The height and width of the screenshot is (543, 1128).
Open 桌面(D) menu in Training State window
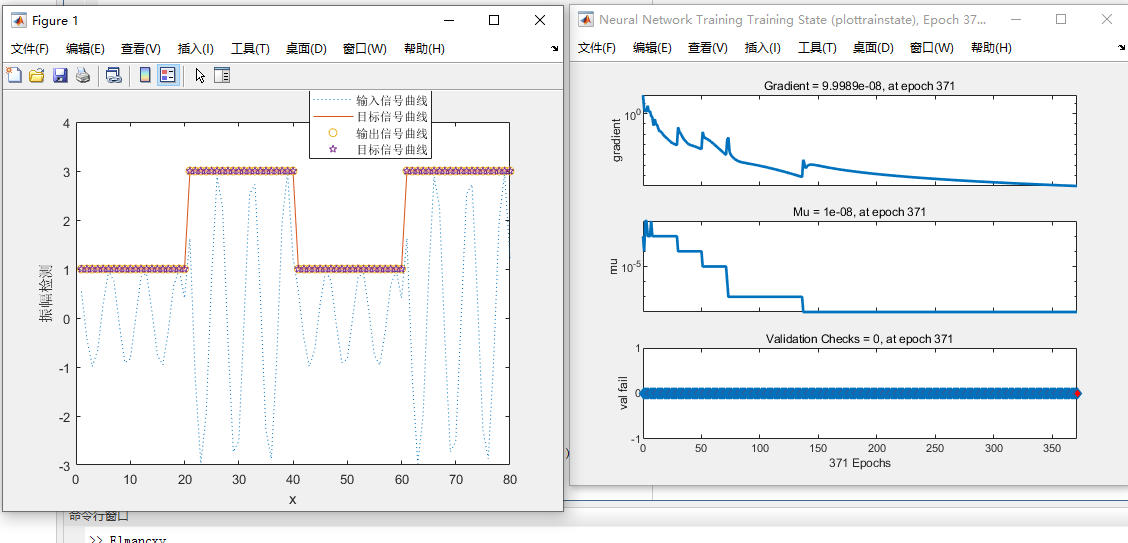(x=873, y=47)
